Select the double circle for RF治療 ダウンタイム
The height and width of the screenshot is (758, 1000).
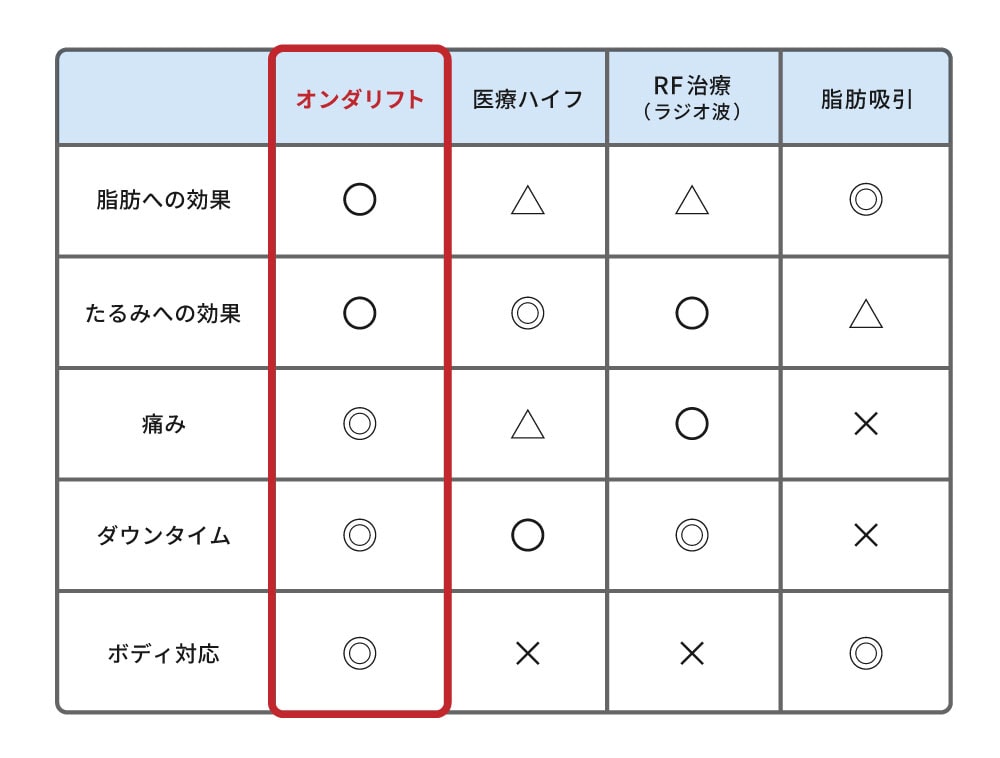[691, 536]
